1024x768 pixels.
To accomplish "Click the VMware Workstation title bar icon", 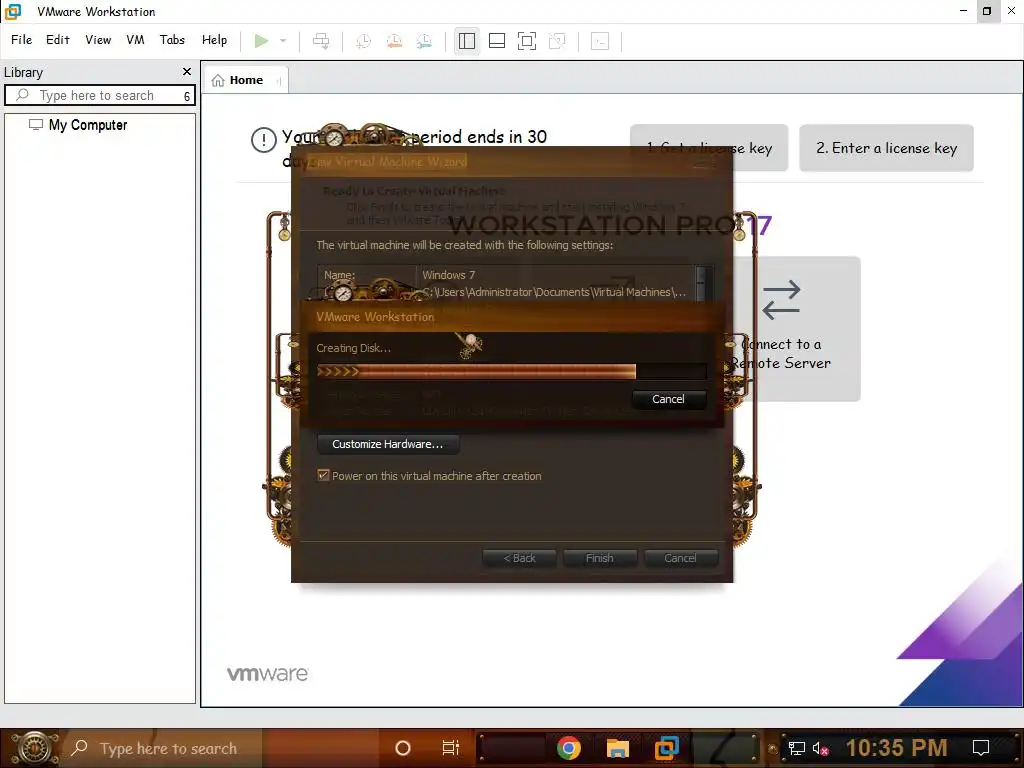I will [x=13, y=11].
